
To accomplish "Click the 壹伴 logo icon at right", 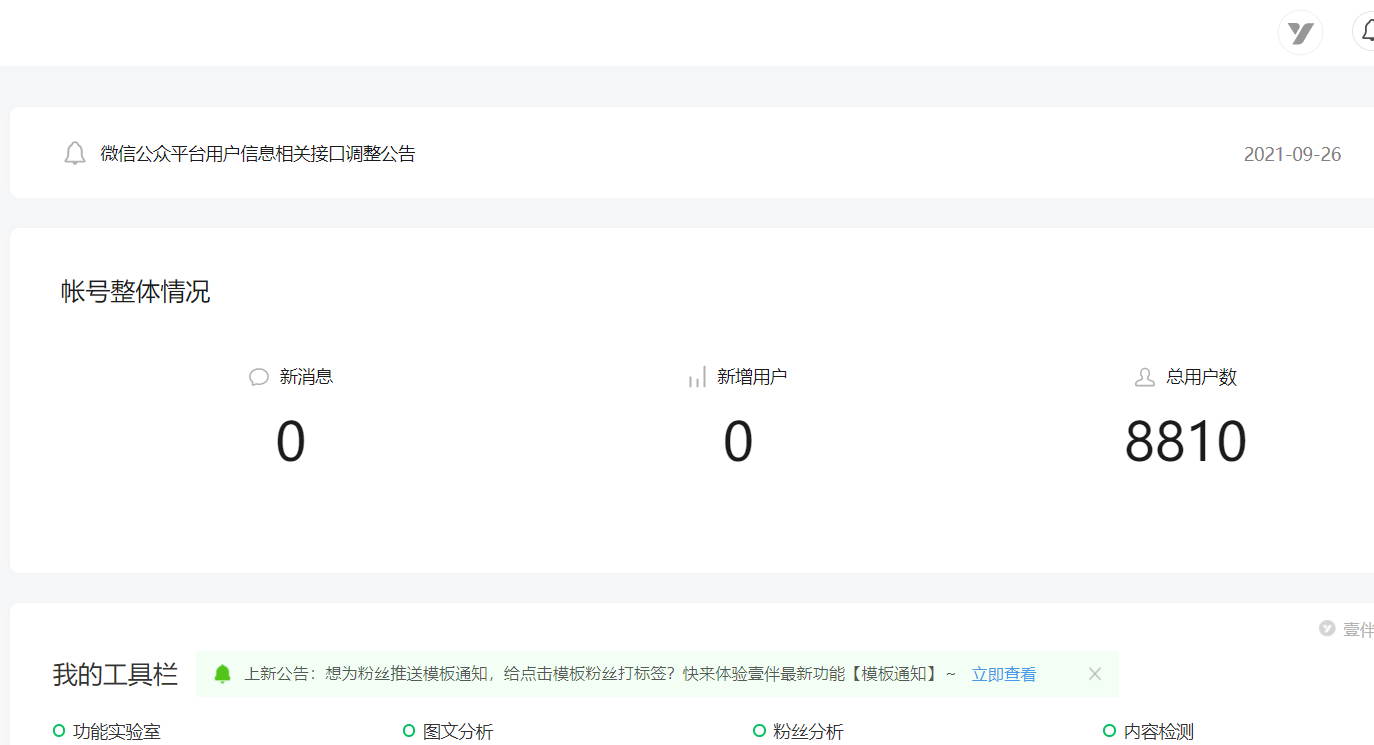I will pos(1327,629).
